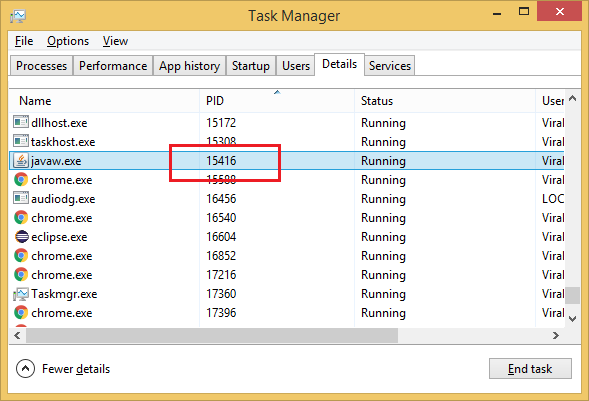589x401 pixels.
Task: Click PID value 16852
Action: [221, 256]
